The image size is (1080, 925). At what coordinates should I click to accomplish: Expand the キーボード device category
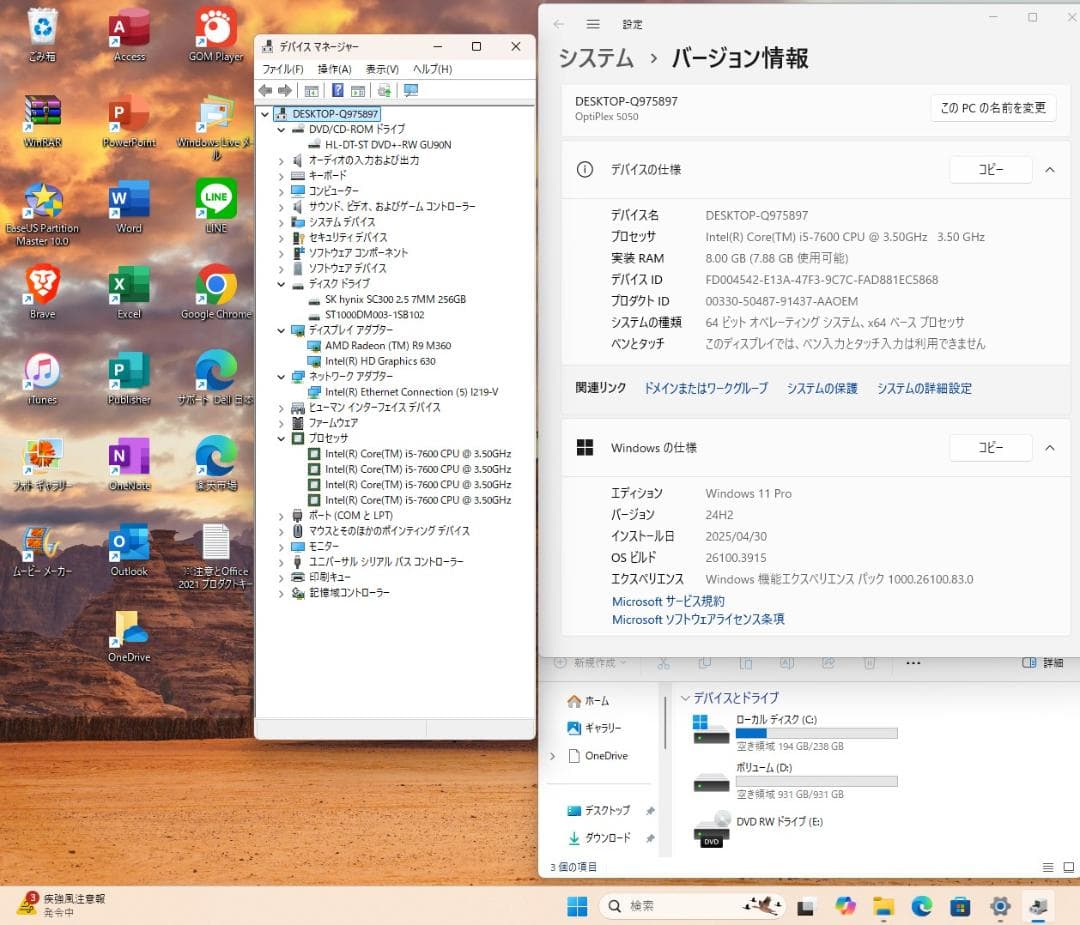pyautogui.click(x=280, y=175)
